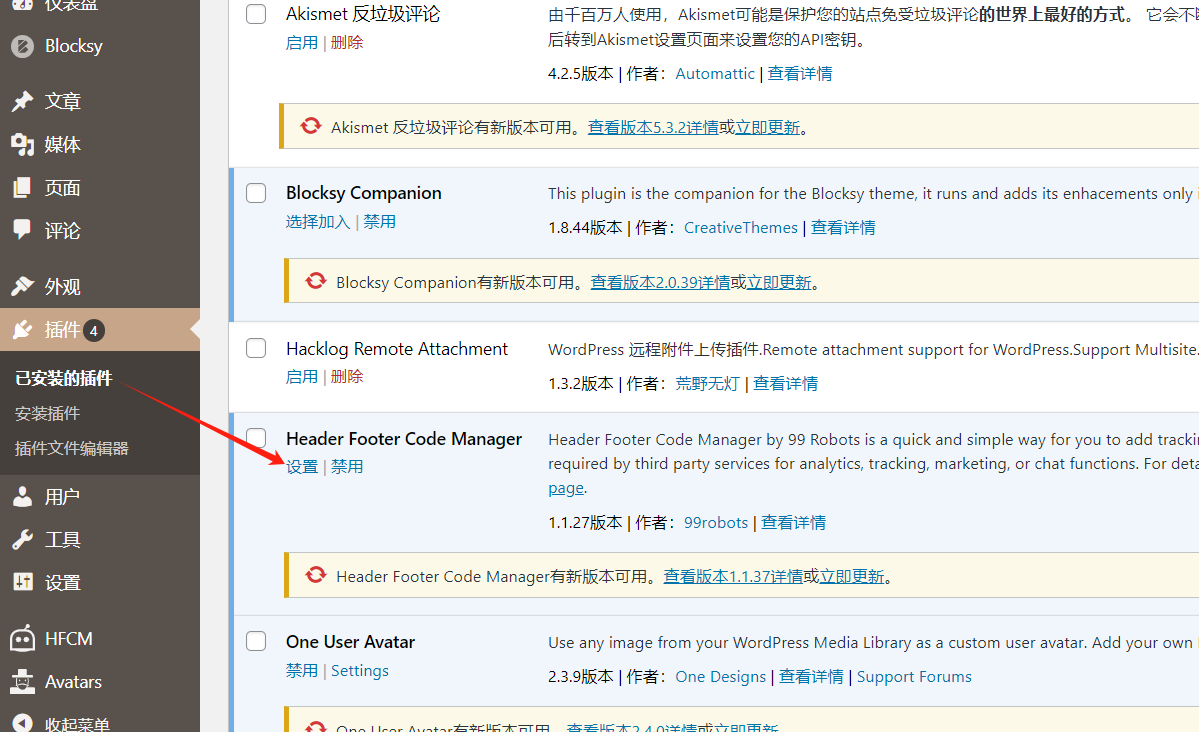Click the robot icon beside HFCM
This screenshot has height=732, width=1199.
click(x=23, y=638)
